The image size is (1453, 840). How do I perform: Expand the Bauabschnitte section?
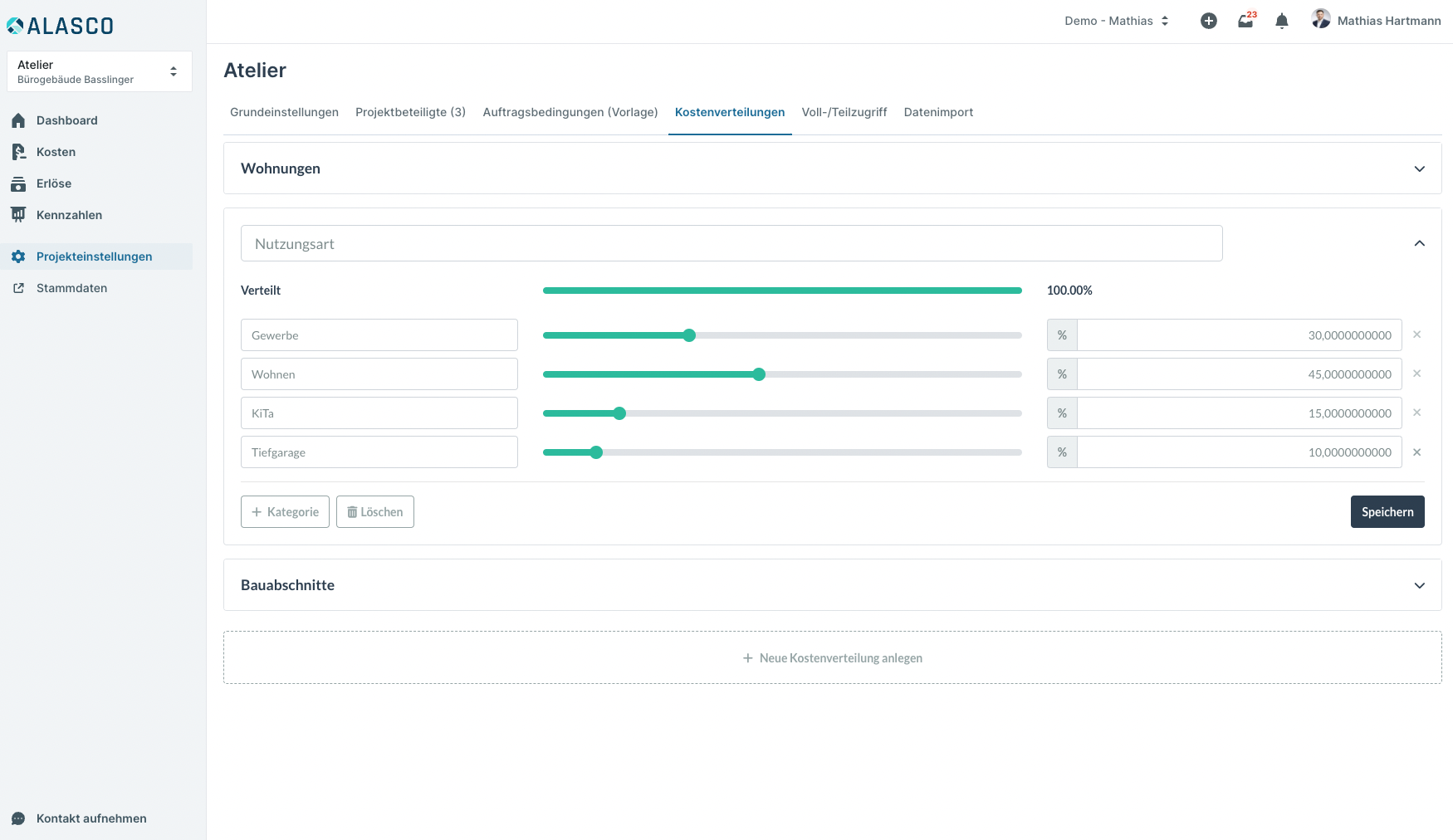click(1420, 585)
